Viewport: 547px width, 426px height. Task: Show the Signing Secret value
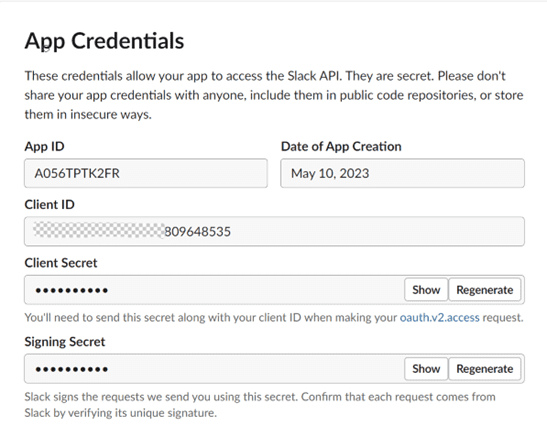pyautogui.click(x=426, y=368)
